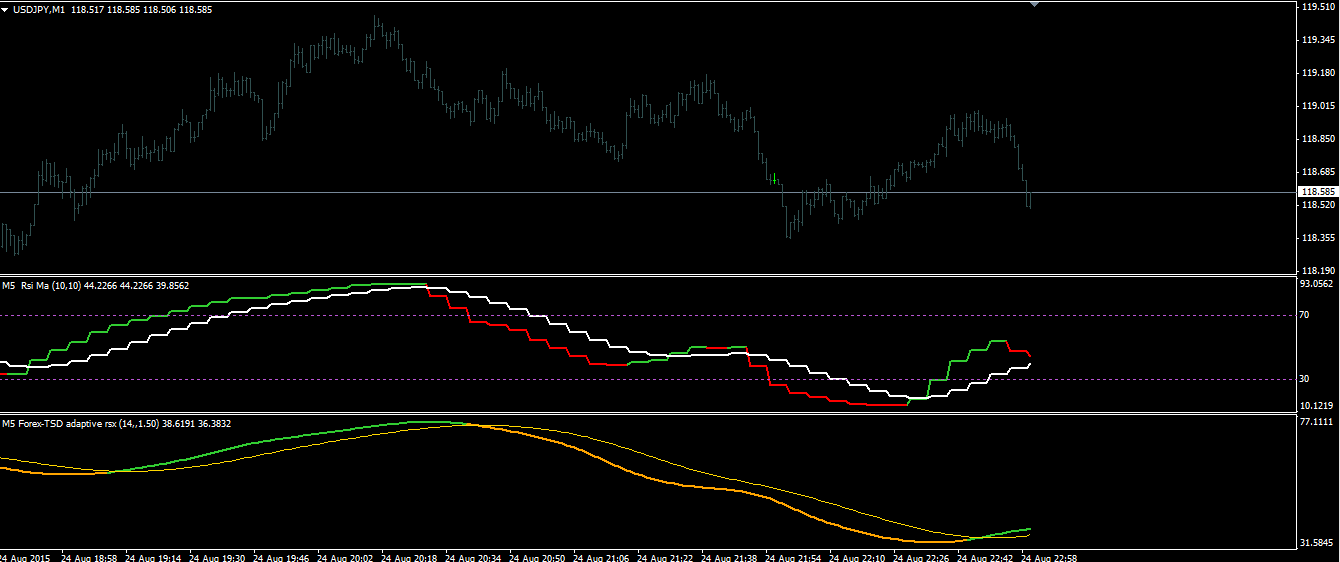1340x562 pixels.
Task: Click price scale value 119.510
Action: [x=1318, y=7]
